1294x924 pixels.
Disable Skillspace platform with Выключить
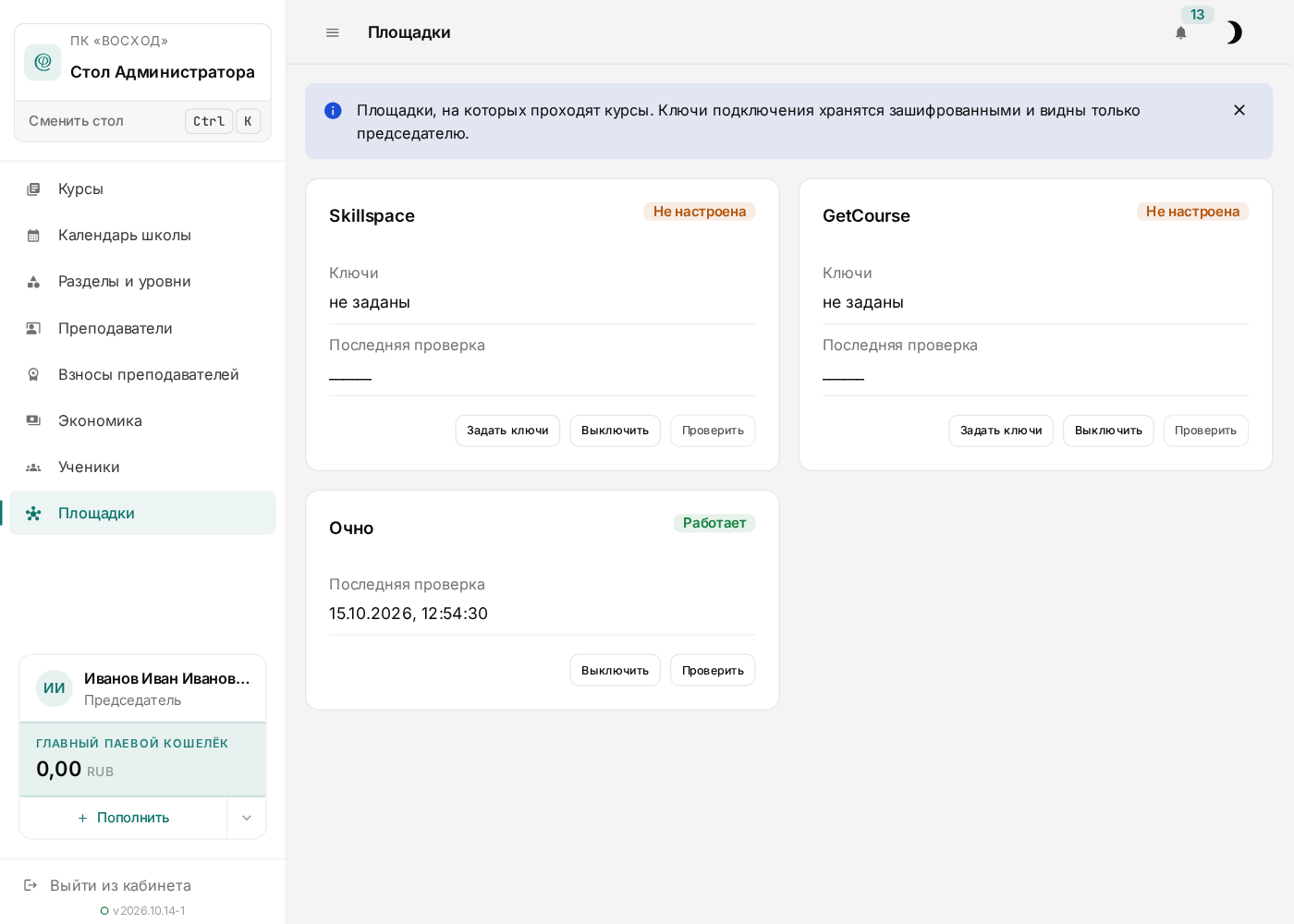click(615, 431)
